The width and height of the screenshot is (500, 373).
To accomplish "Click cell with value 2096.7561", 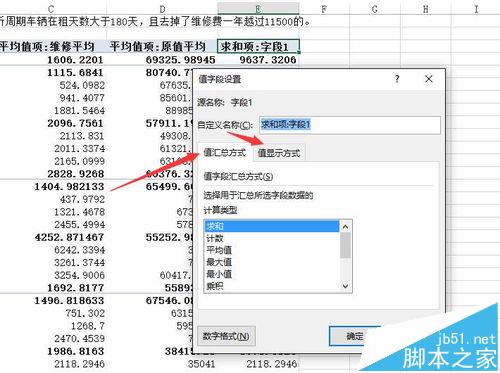I will 53,123.
